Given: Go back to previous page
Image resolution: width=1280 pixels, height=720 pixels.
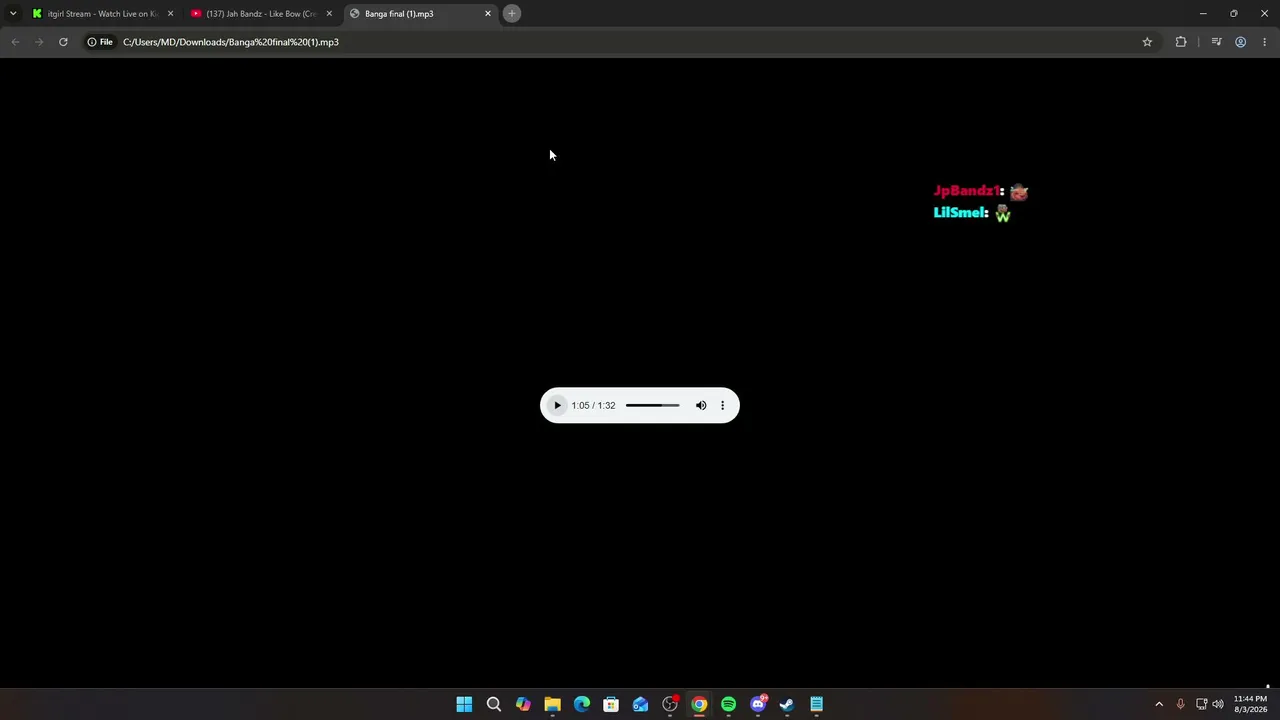Looking at the screenshot, I should [x=15, y=42].
